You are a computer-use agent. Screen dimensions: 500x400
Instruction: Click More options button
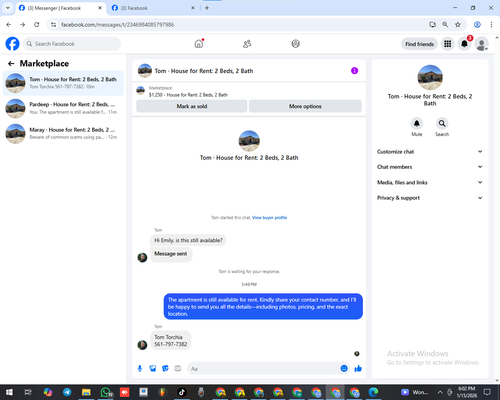(305, 106)
